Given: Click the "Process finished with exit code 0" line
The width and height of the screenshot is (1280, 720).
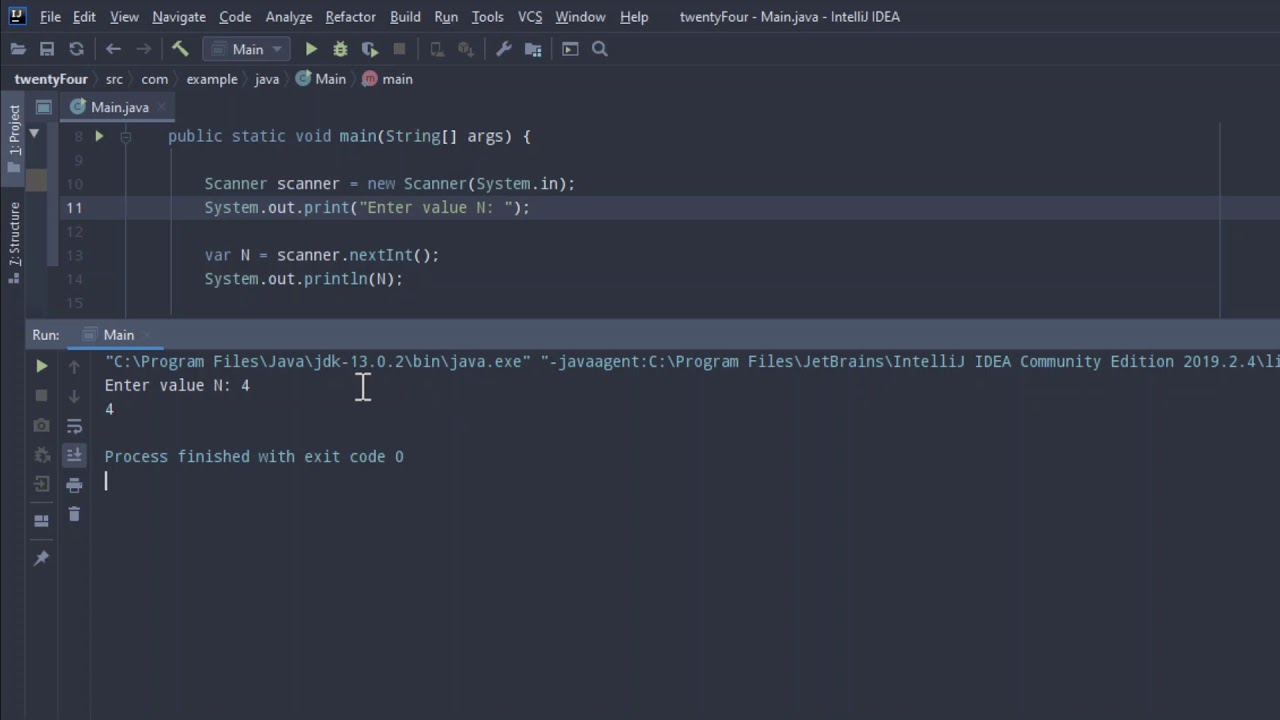Looking at the screenshot, I should pos(254,457).
